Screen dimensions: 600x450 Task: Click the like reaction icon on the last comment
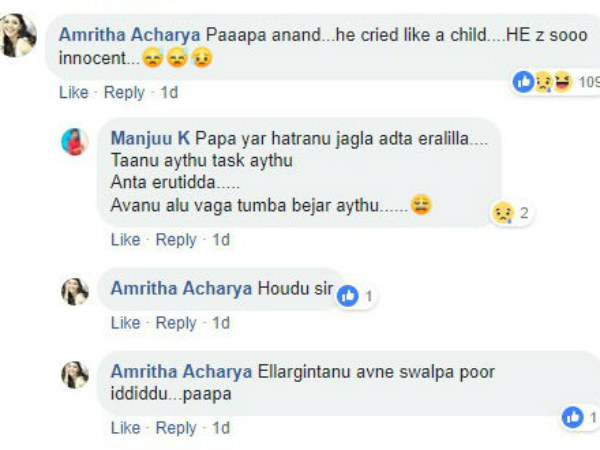point(573,417)
